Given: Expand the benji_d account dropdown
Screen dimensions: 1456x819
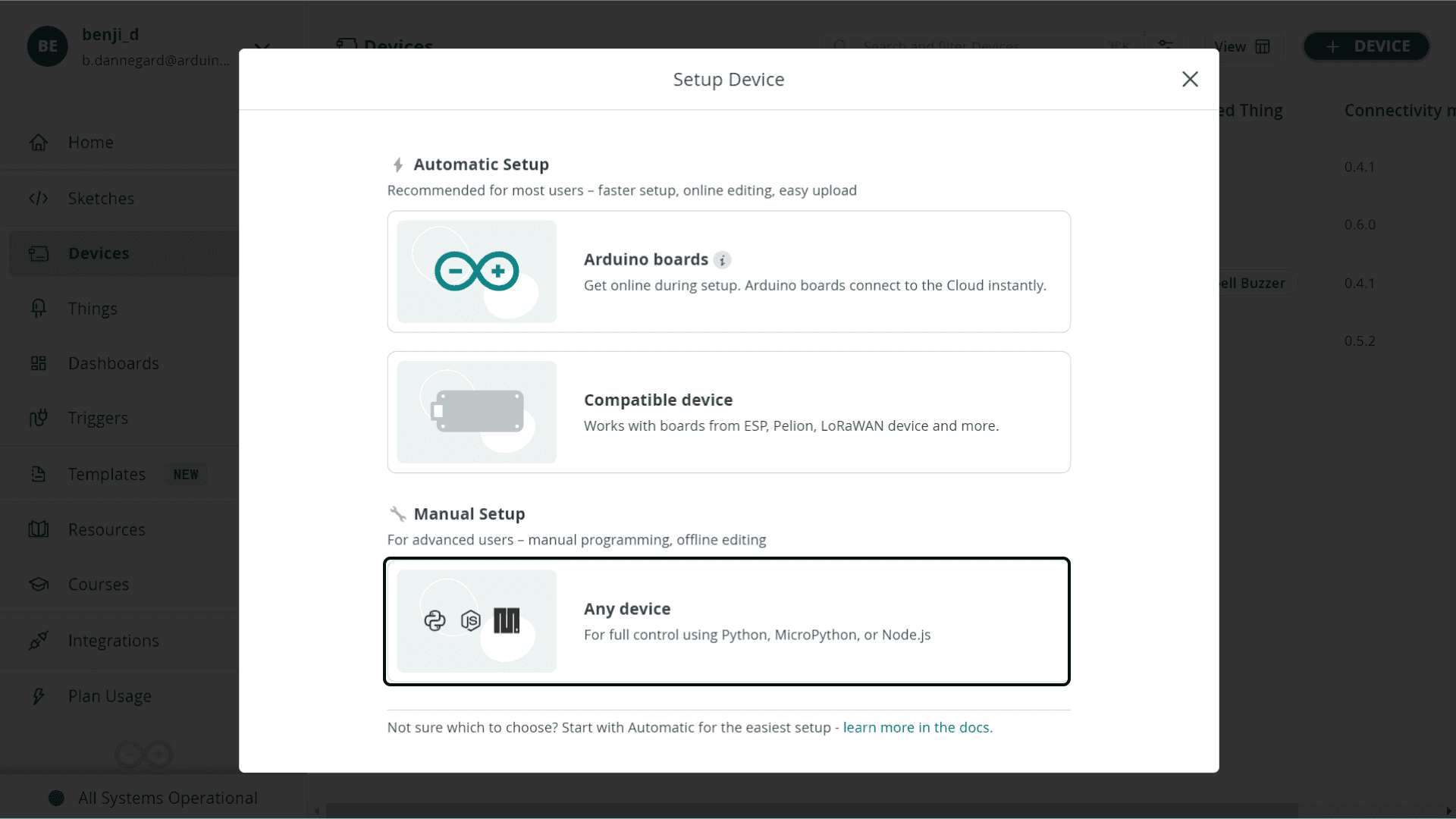Looking at the screenshot, I should (262, 47).
